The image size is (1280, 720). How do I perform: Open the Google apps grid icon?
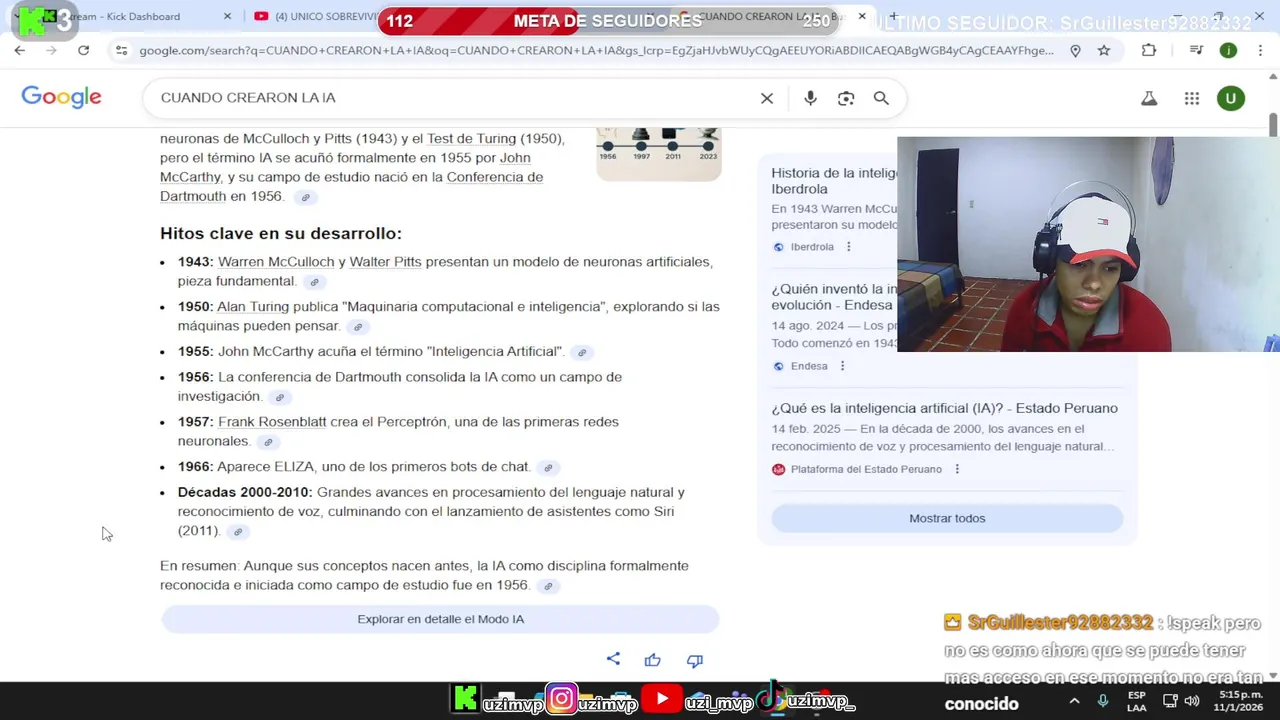click(x=1191, y=98)
